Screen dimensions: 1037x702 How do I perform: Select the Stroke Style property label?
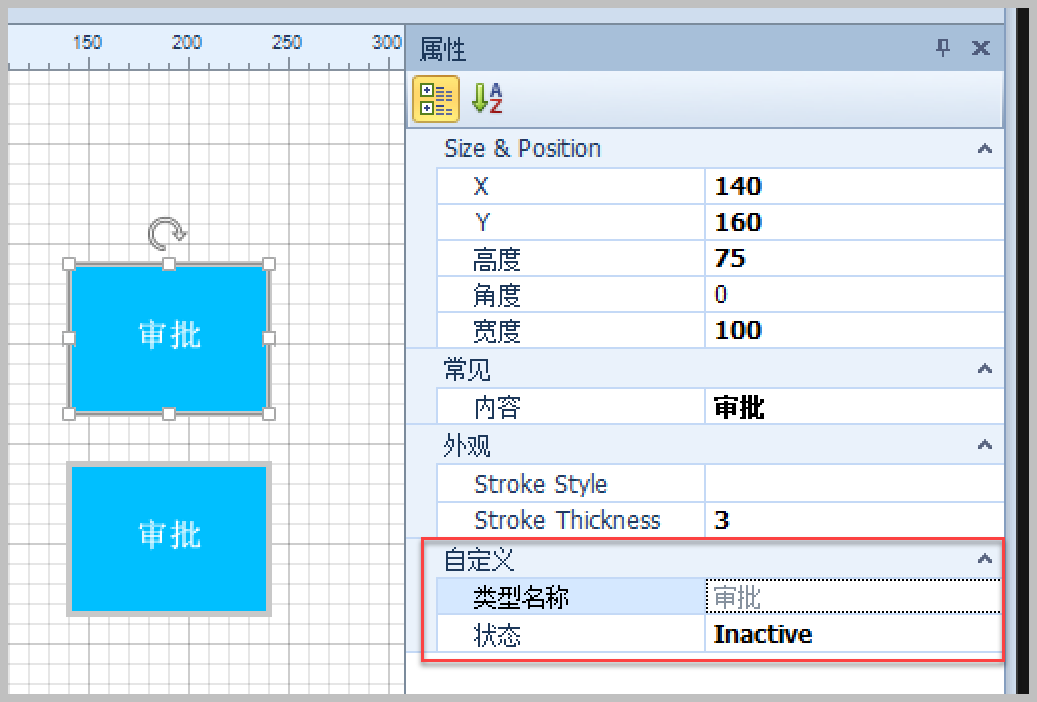[x=540, y=484]
